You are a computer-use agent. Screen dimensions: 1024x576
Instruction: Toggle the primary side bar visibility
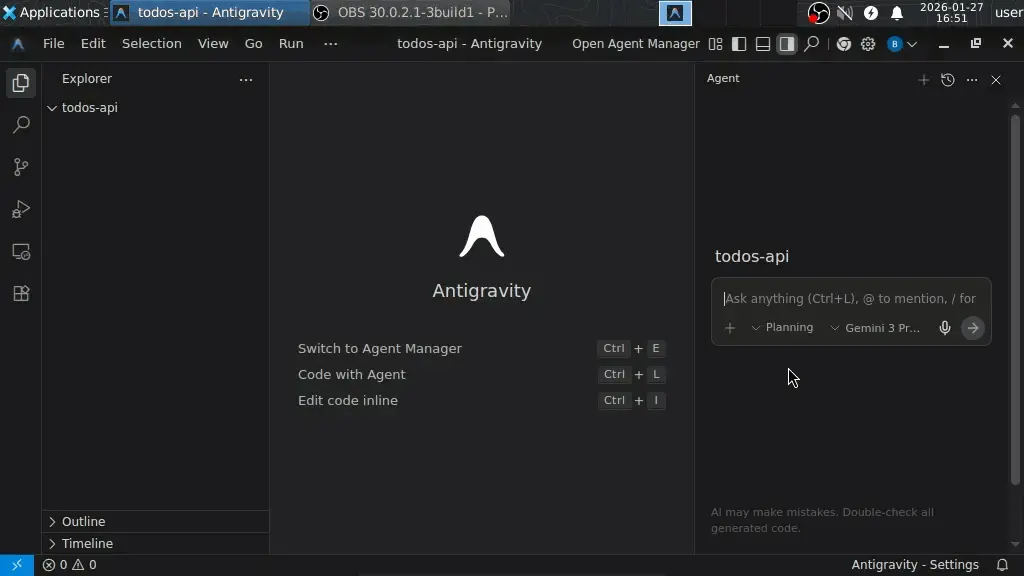coord(739,44)
